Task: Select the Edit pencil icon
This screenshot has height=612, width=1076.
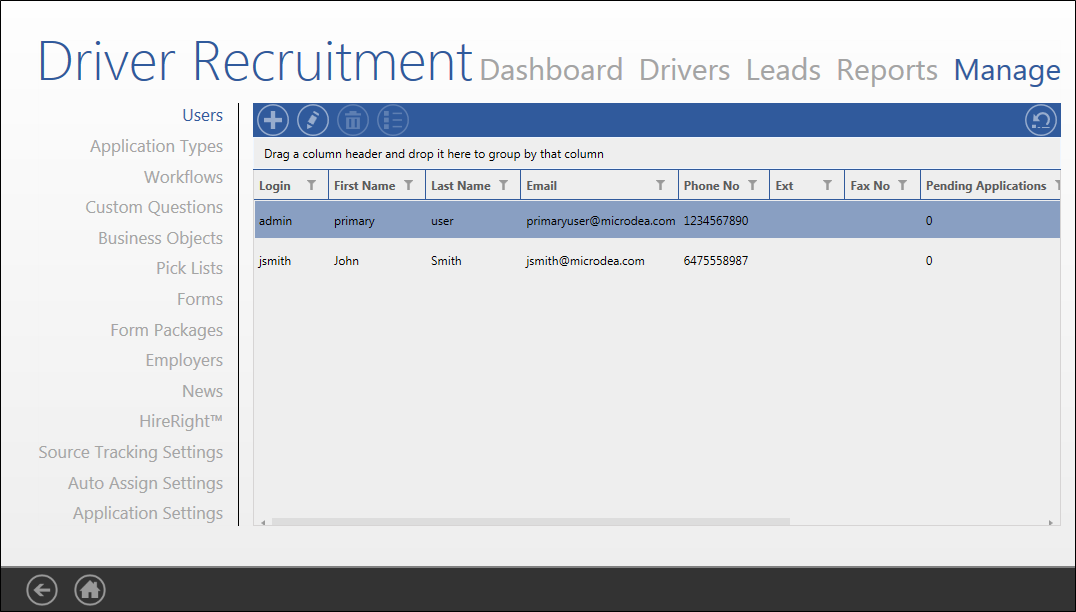Action: coord(312,119)
